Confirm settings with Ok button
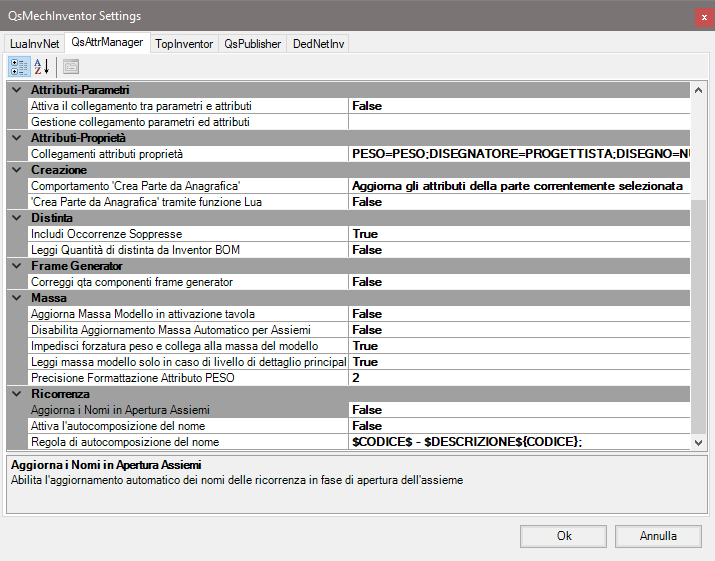 tap(563, 536)
